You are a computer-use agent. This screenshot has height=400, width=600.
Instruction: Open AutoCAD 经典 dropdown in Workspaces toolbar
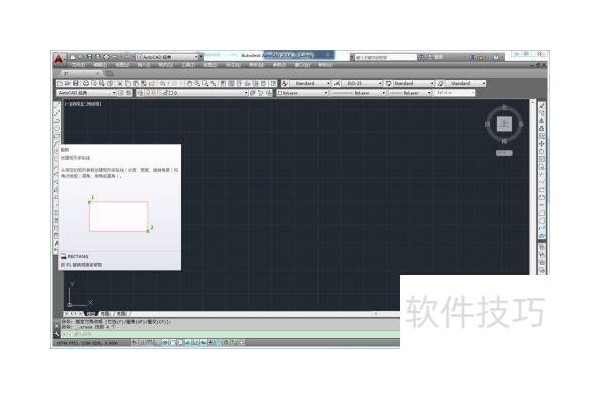coord(86,93)
